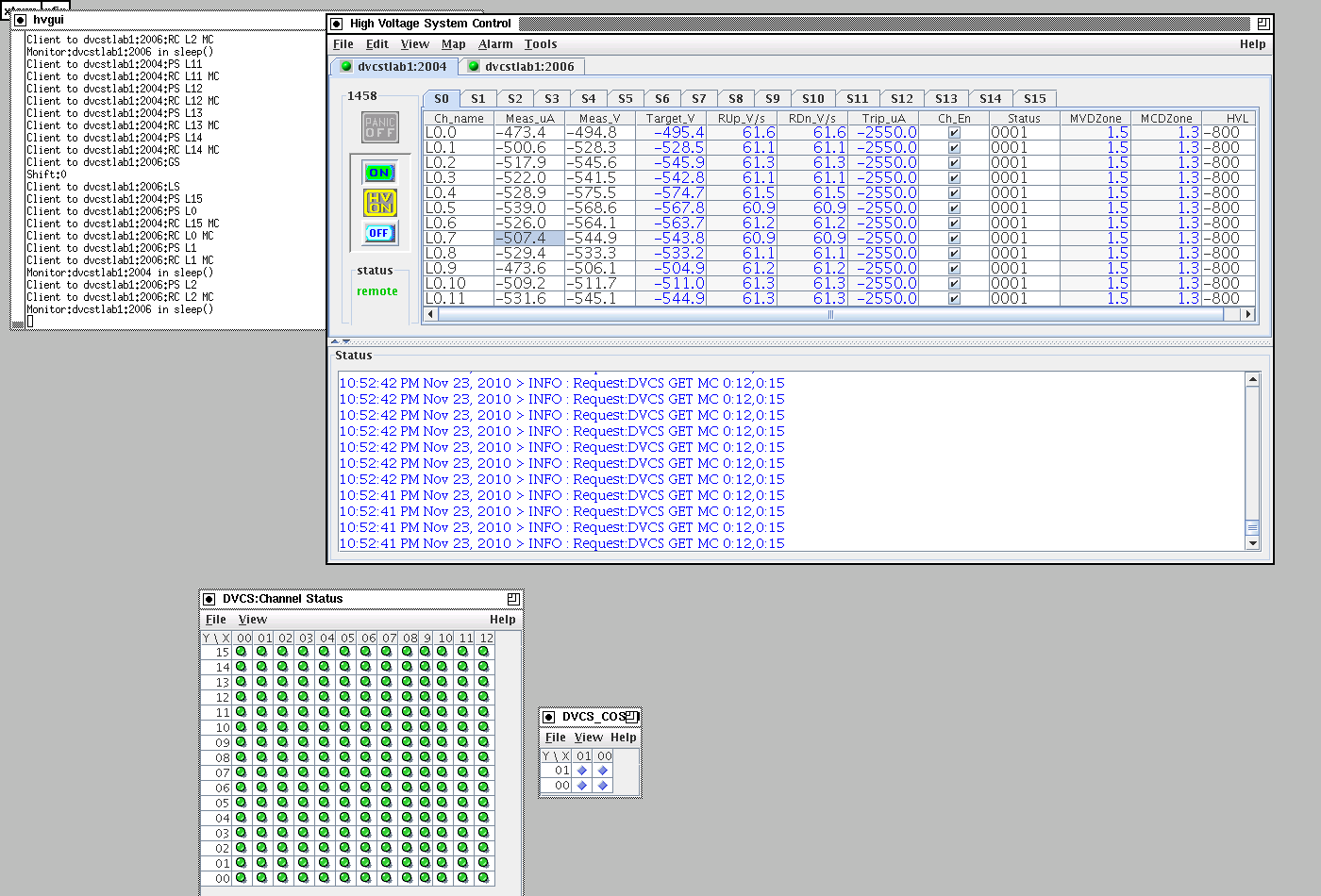The height and width of the screenshot is (896, 1321).
Task: Open the Alarm menu
Action: (495, 44)
